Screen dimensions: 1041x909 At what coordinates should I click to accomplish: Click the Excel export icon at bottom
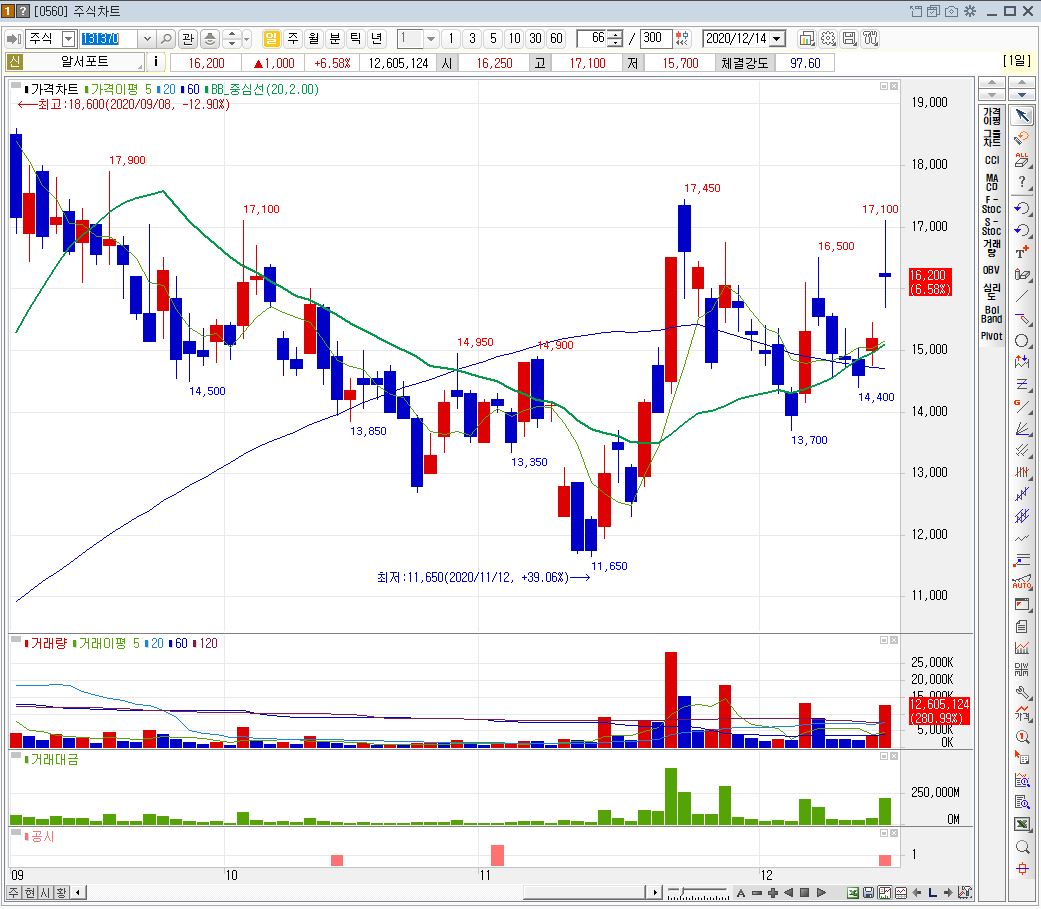point(852,892)
